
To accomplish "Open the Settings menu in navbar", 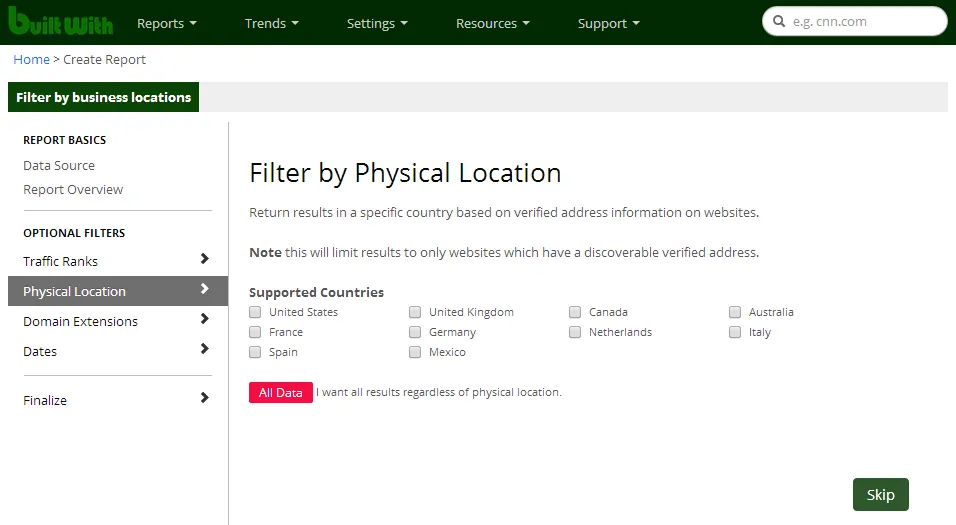I will (x=377, y=23).
